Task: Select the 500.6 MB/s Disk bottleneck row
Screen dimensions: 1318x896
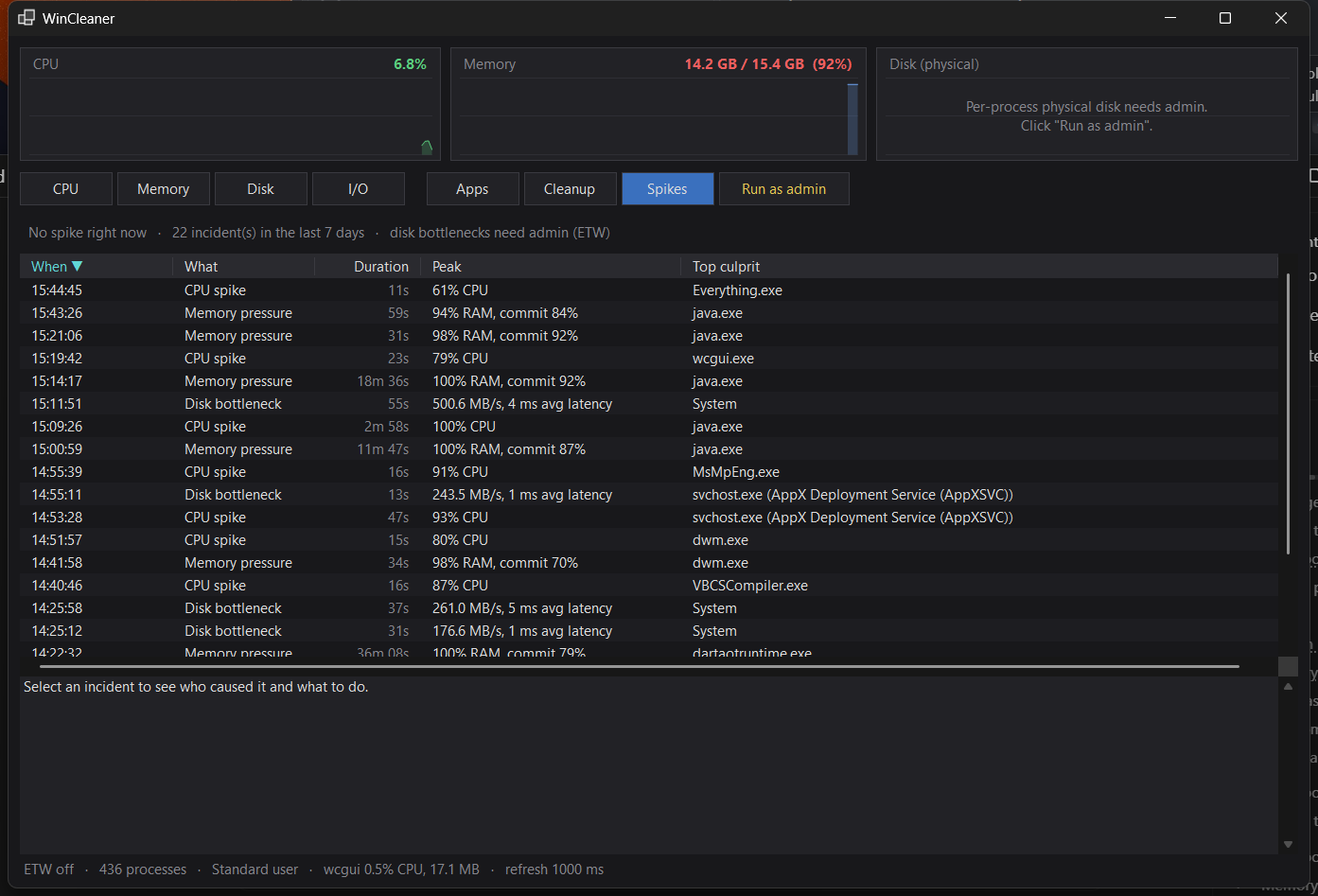Action: coord(649,404)
